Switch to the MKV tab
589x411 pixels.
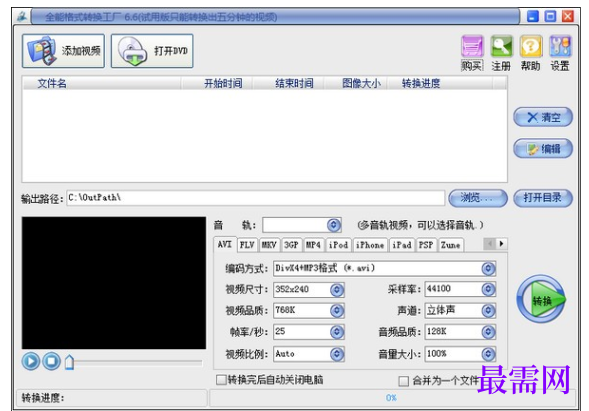(269, 245)
